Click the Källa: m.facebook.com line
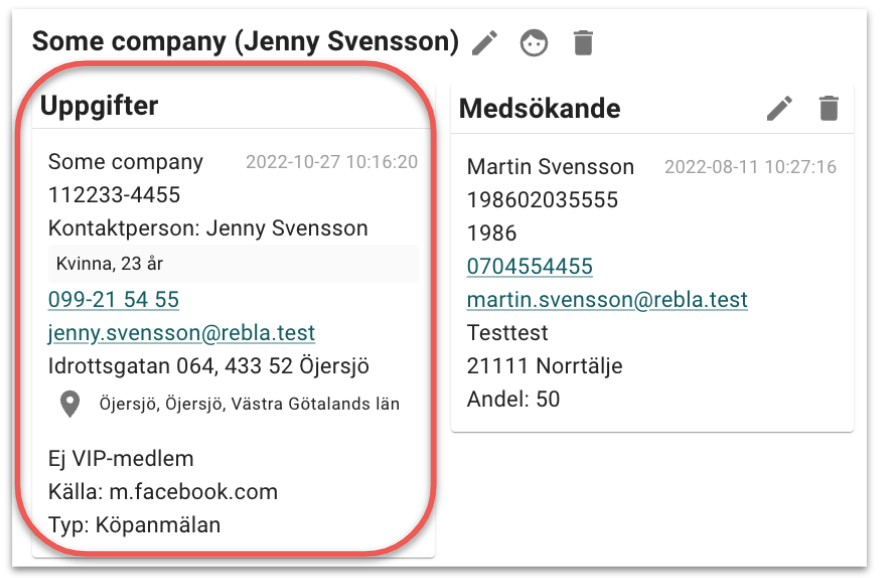The image size is (883, 578). (163, 491)
